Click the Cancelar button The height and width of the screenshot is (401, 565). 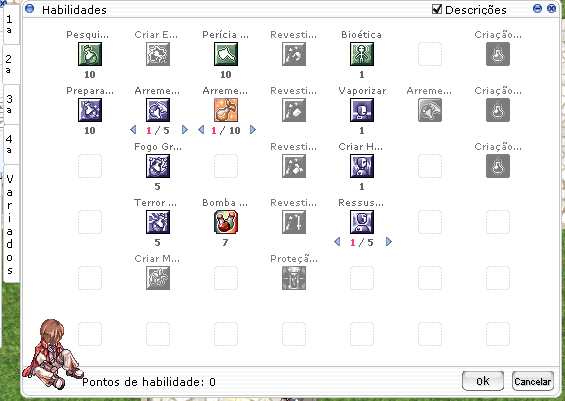533,381
